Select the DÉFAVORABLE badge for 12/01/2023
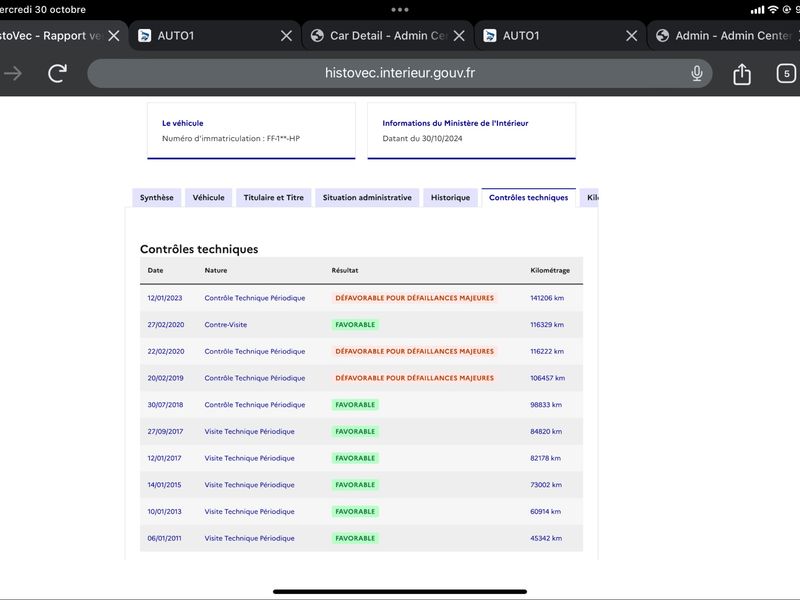 pyautogui.click(x=415, y=298)
